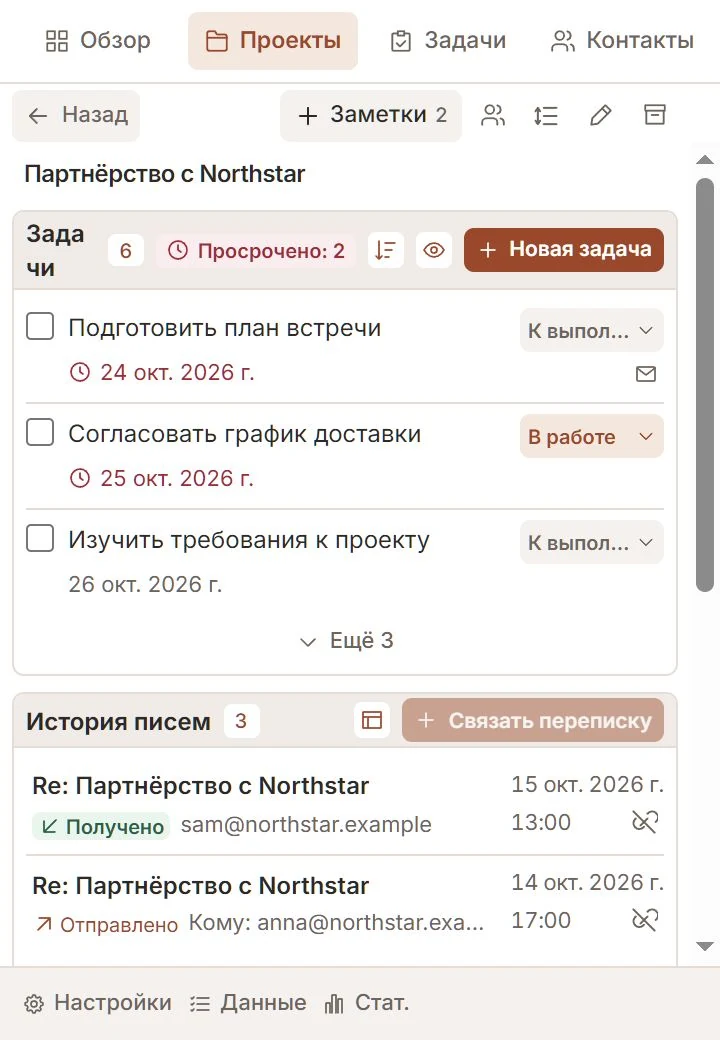Open email from sam@northstar.example
The height and width of the screenshot is (1040, 720).
(345, 805)
